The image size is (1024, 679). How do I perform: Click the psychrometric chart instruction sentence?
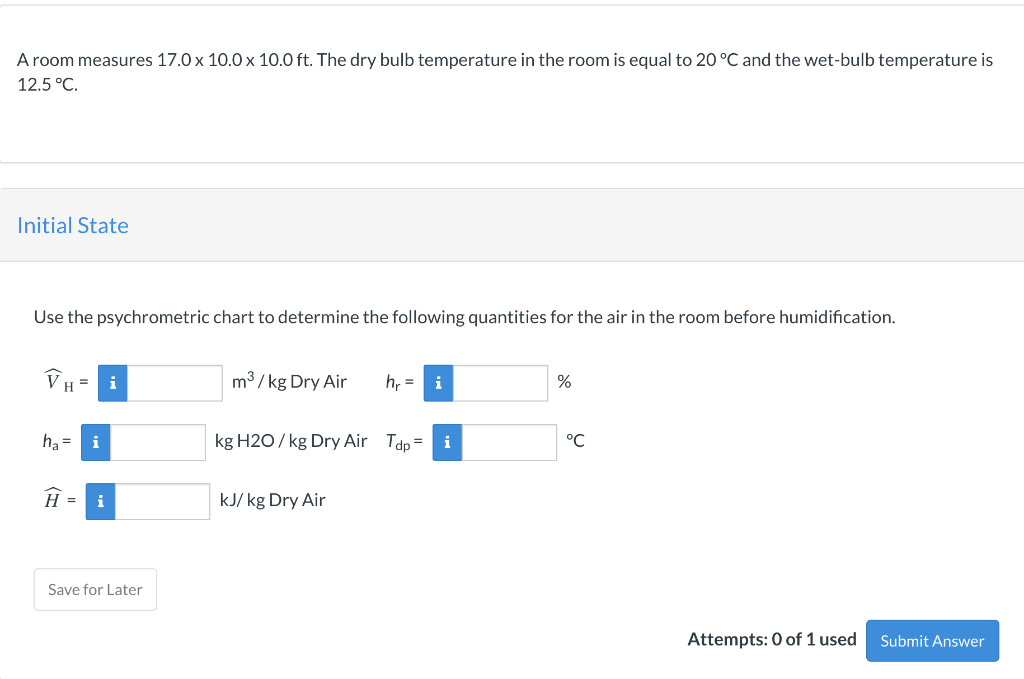[464, 317]
